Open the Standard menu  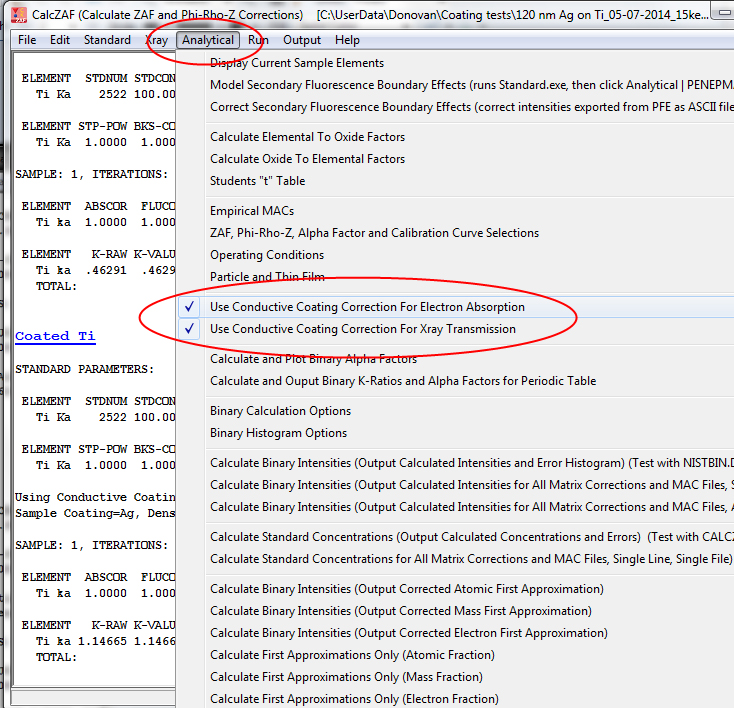[107, 40]
